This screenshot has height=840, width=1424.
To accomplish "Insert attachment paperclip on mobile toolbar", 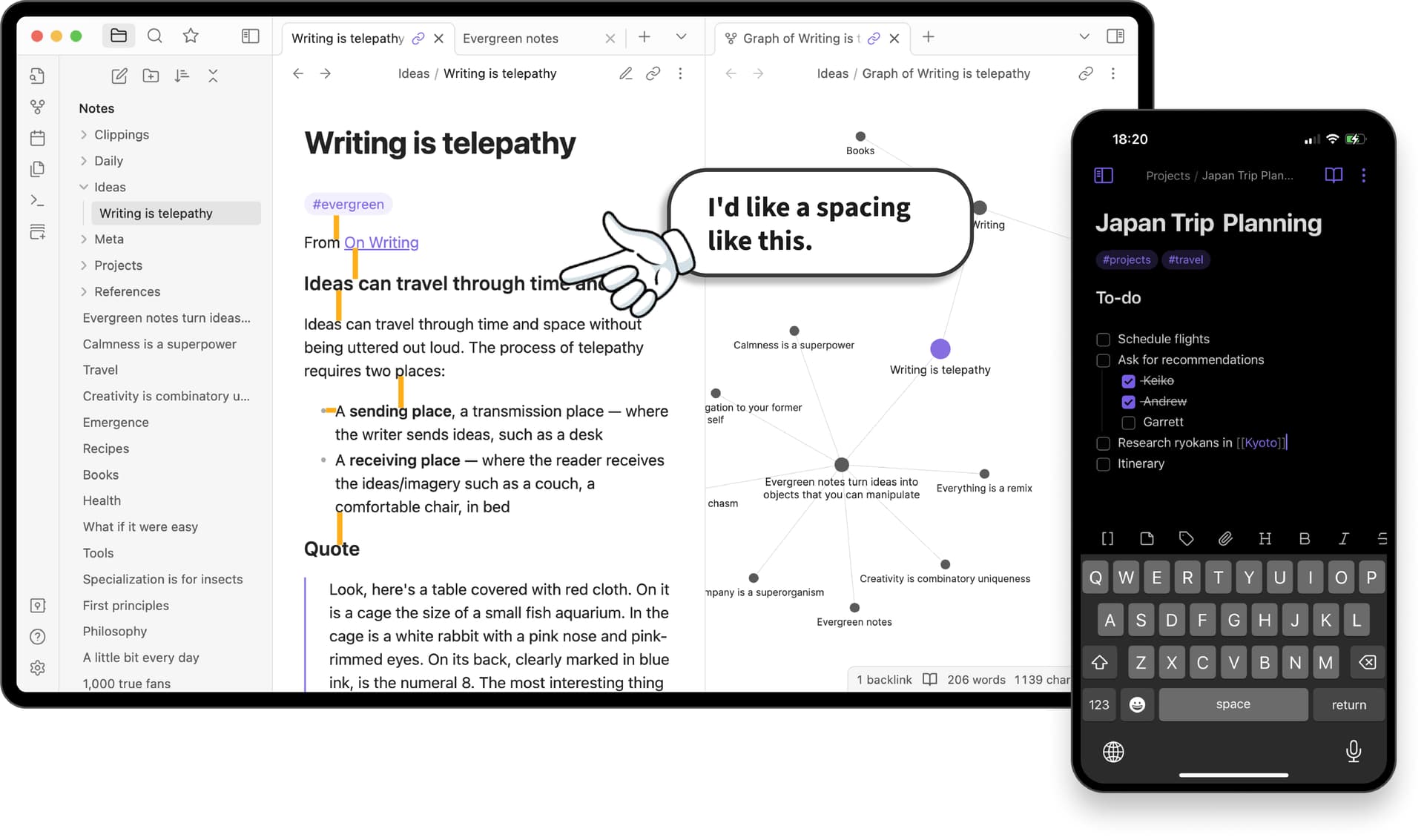I will pos(1225,539).
